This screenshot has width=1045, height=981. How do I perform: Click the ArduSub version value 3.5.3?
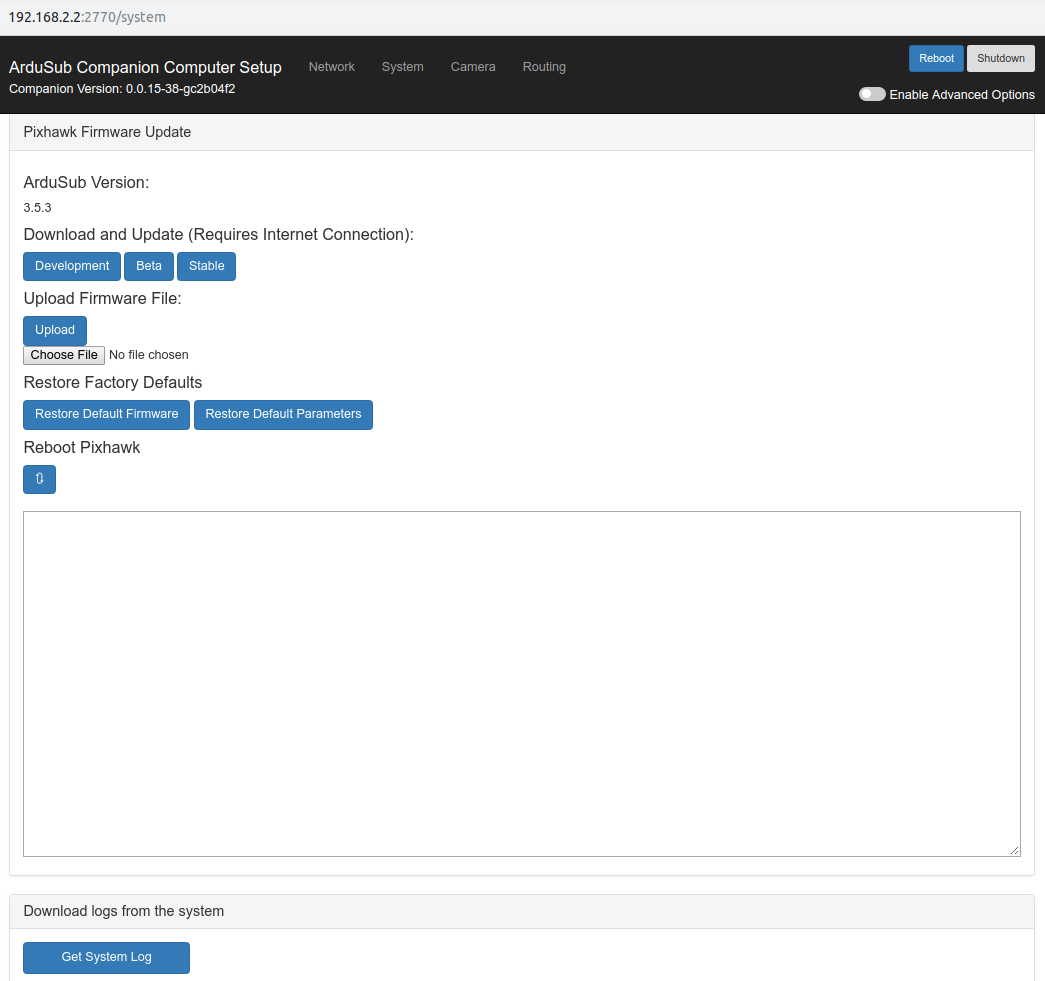pyautogui.click(x=37, y=208)
